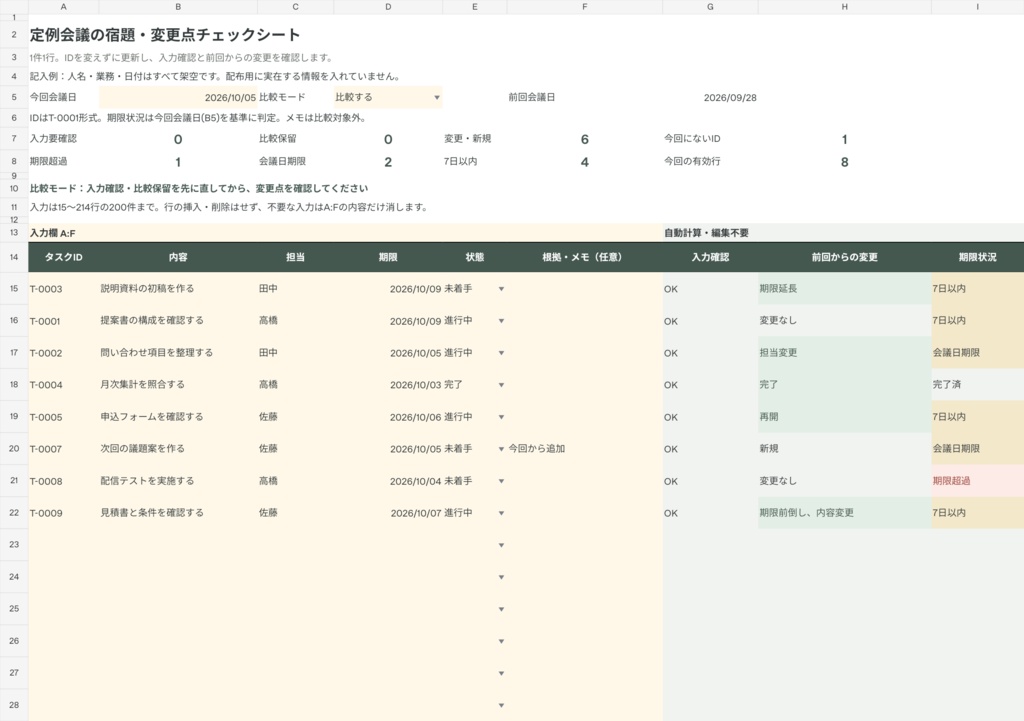Select the 7日以内 summary count 4
This screenshot has width=1024, height=721.
[x=584, y=162]
